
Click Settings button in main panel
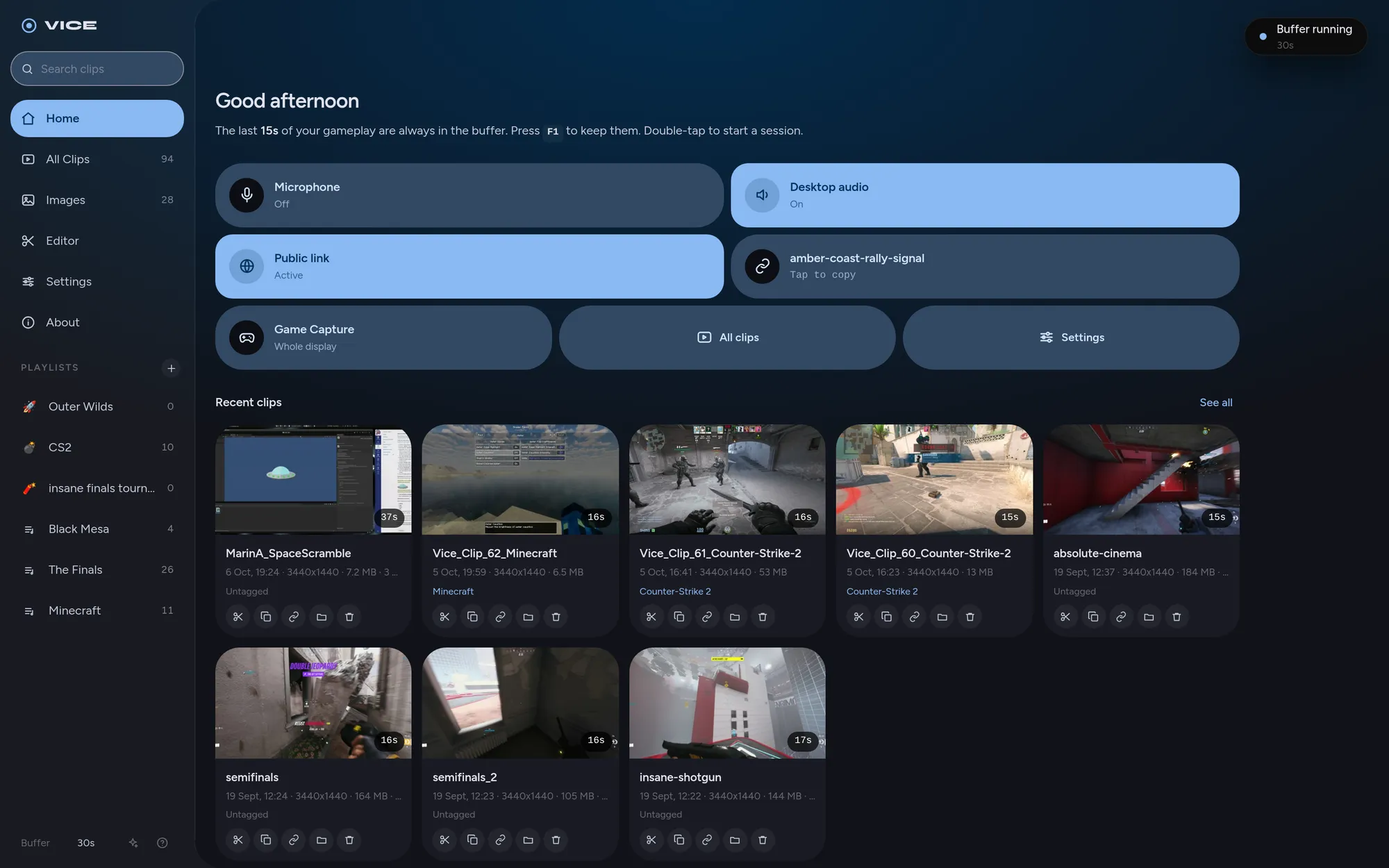coord(1071,337)
